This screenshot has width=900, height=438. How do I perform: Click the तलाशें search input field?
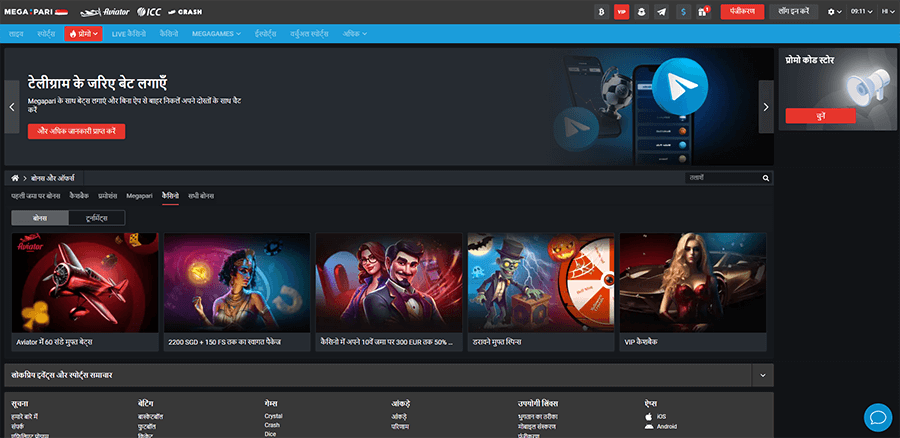pos(722,178)
